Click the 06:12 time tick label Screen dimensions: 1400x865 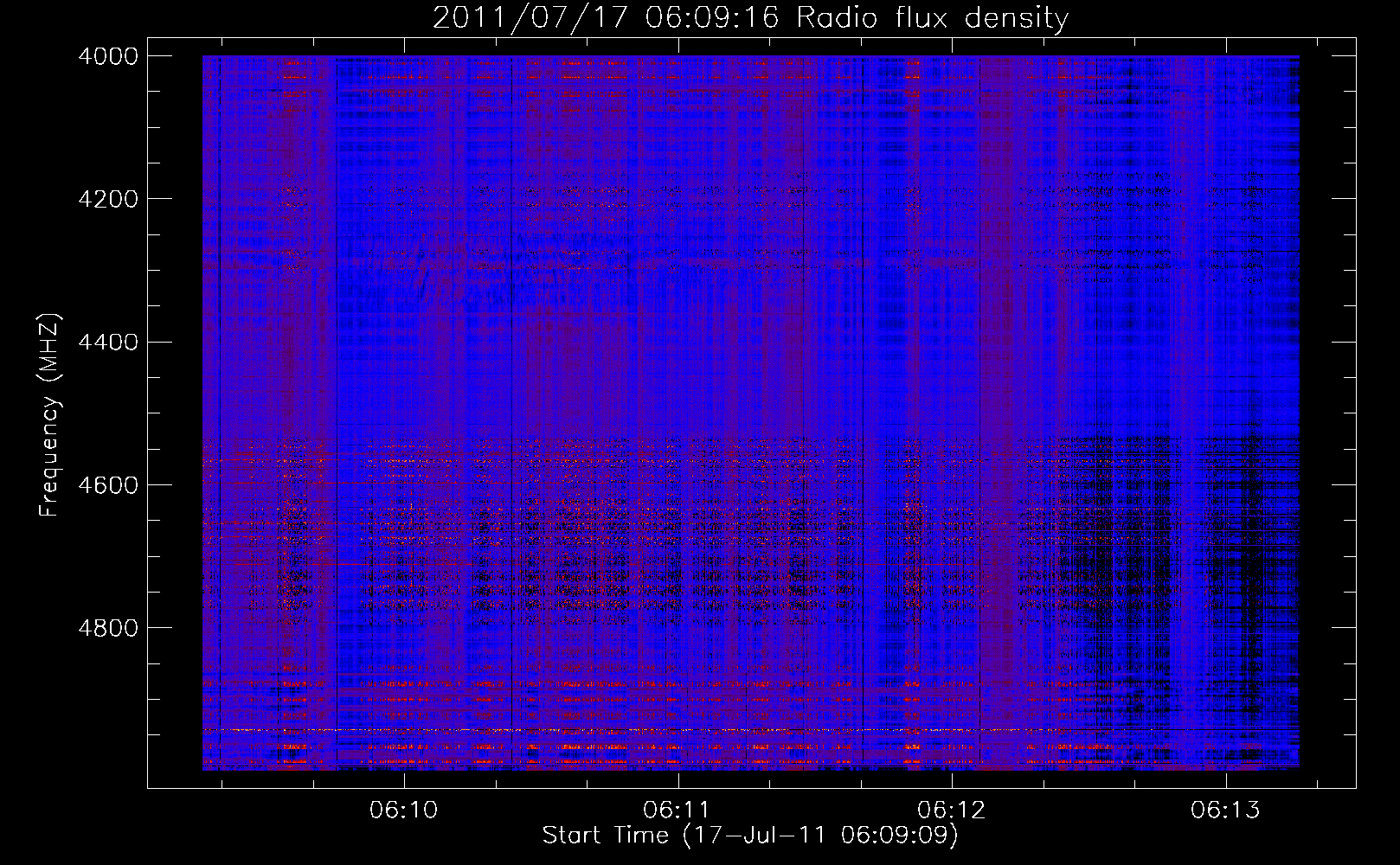tap(952, 811)
